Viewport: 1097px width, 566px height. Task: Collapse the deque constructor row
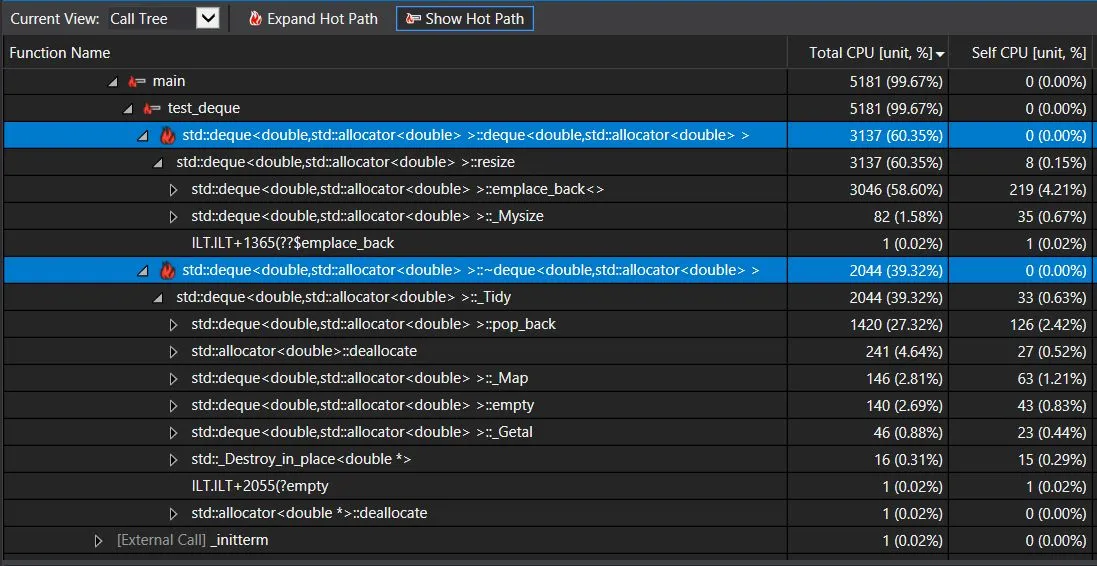click(x=143, y=136)
